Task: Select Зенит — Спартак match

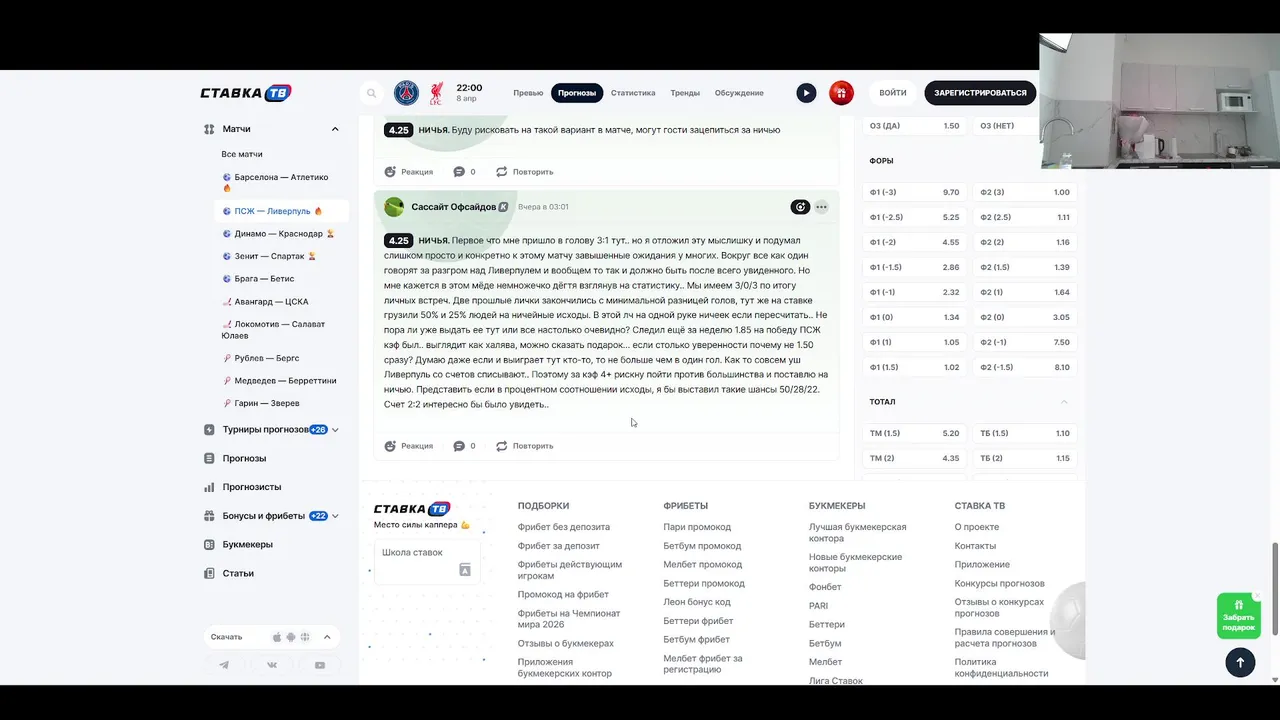Action: (281, 257)
